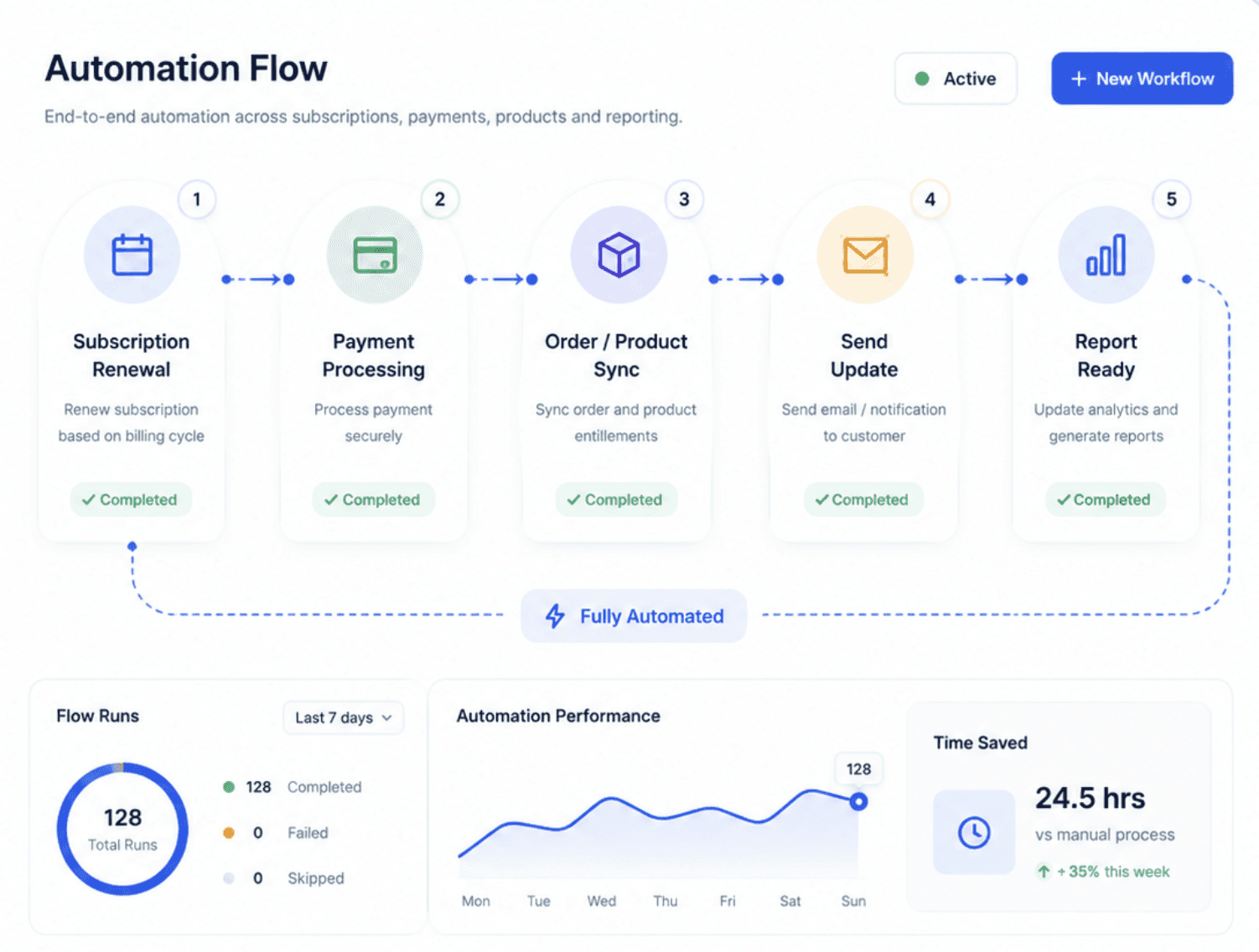Click Completed status under Report Ready
The width and height of the screenshot is (1259, 952).
point(1105,499)
